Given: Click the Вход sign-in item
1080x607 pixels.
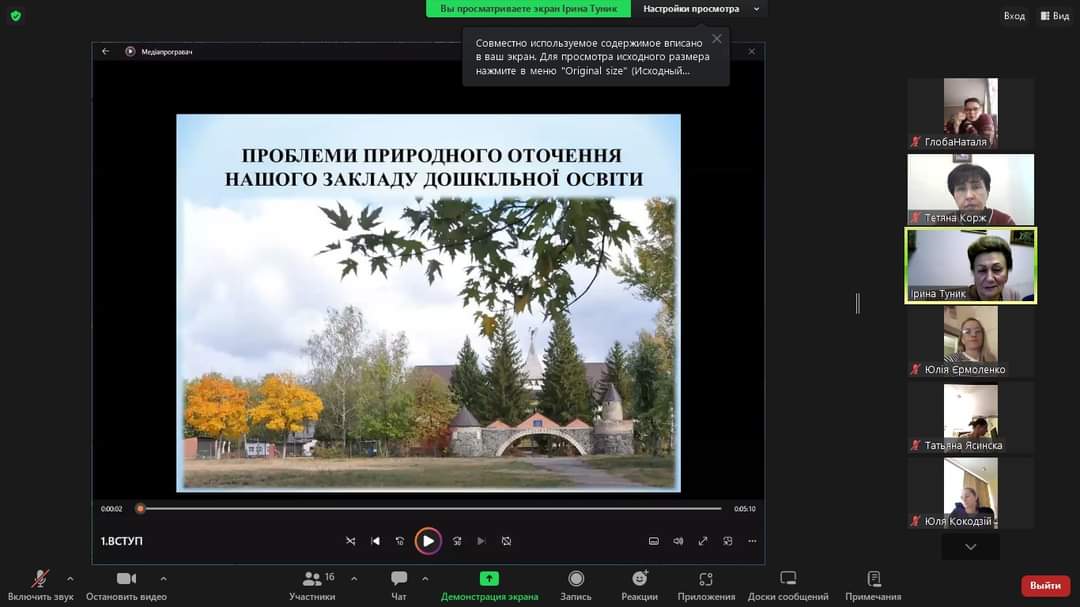Looking at the screenshot, I should click(x=1014, y=15).
